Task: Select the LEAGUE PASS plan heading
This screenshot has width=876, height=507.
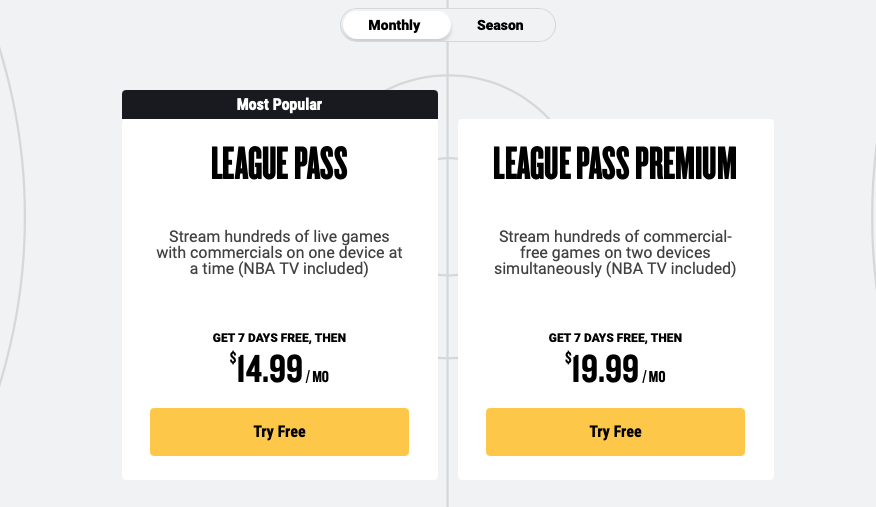Action: pyautogui.click(x=279, y=163)
